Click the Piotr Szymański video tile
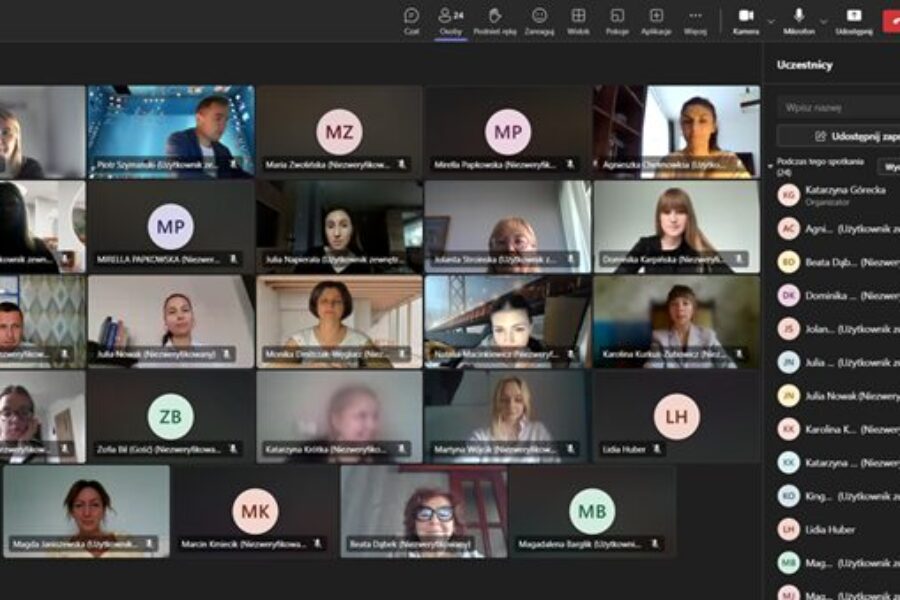The width and height of the screenshot is (900, 600). pyautogui.click(x=171, y=132)
